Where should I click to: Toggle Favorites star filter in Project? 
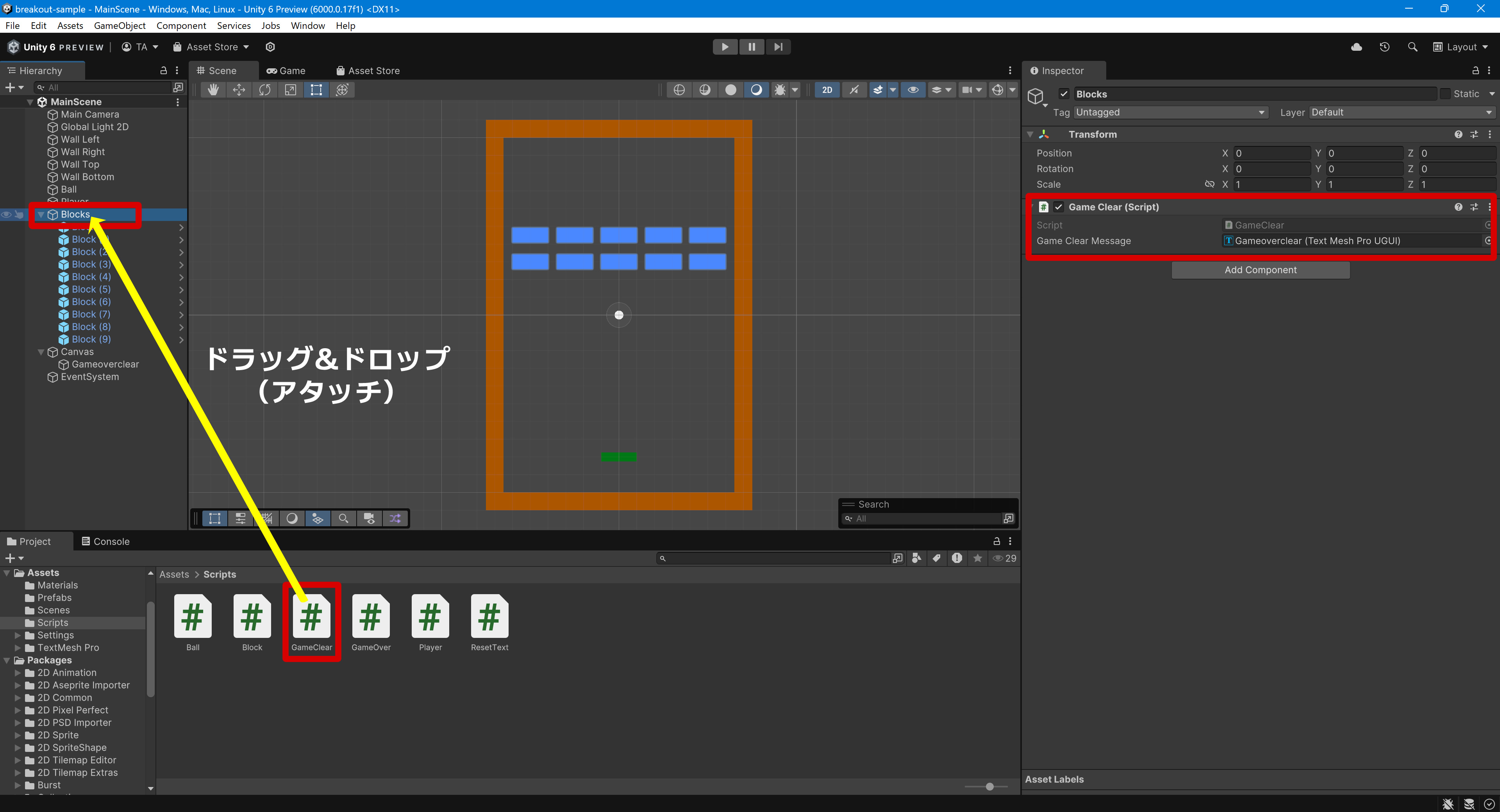978,558
